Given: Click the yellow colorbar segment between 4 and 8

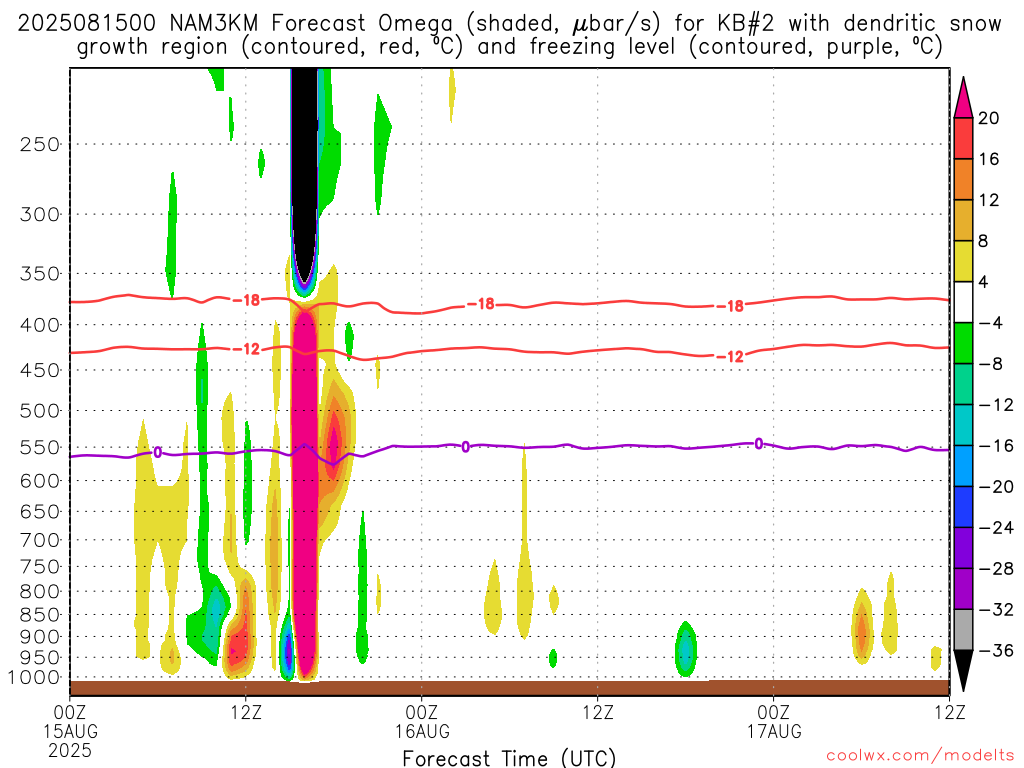Looking at the screenshot, I should click(x=963, y=261).
